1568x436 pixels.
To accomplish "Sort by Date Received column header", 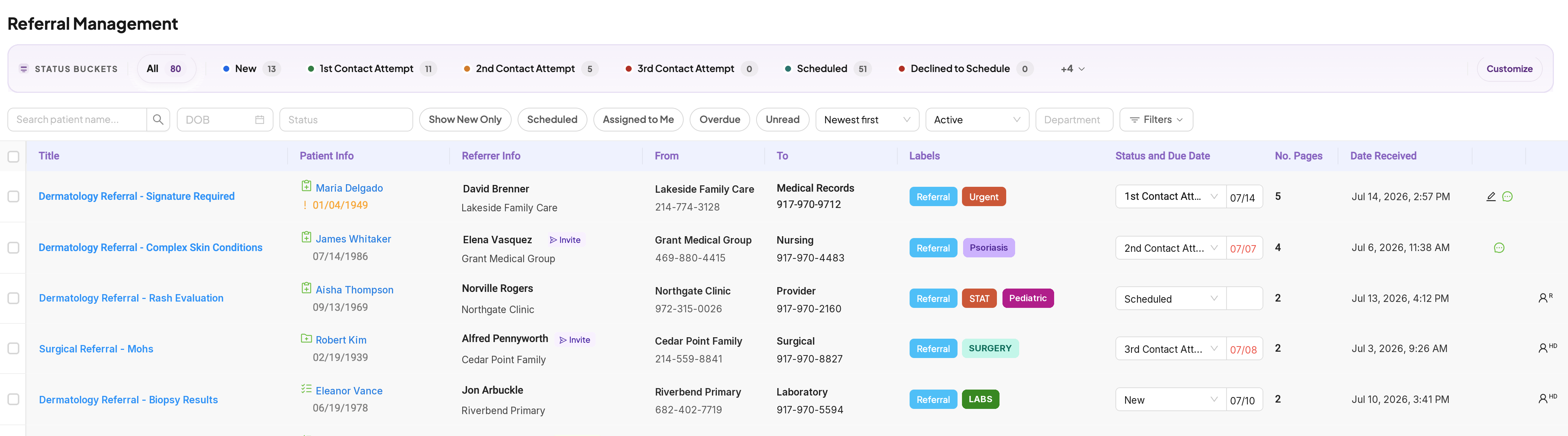I will coord(1383,156).
